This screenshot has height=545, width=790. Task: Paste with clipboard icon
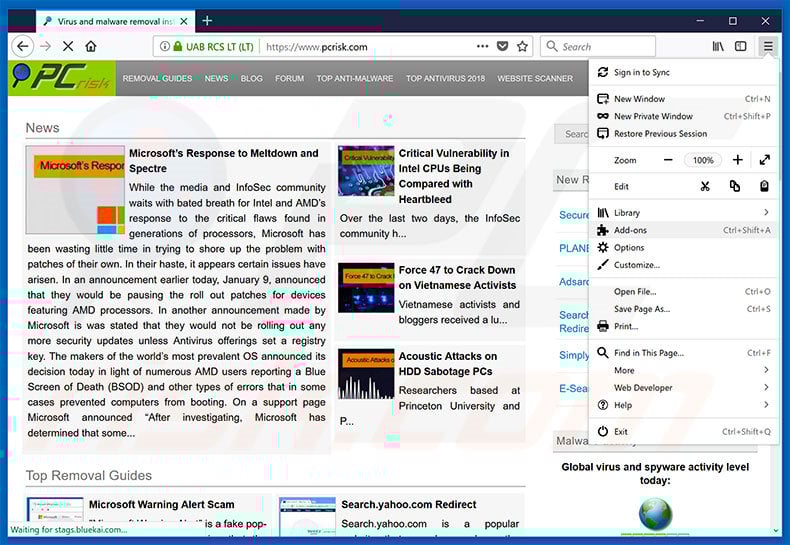(x=764, y=186)
